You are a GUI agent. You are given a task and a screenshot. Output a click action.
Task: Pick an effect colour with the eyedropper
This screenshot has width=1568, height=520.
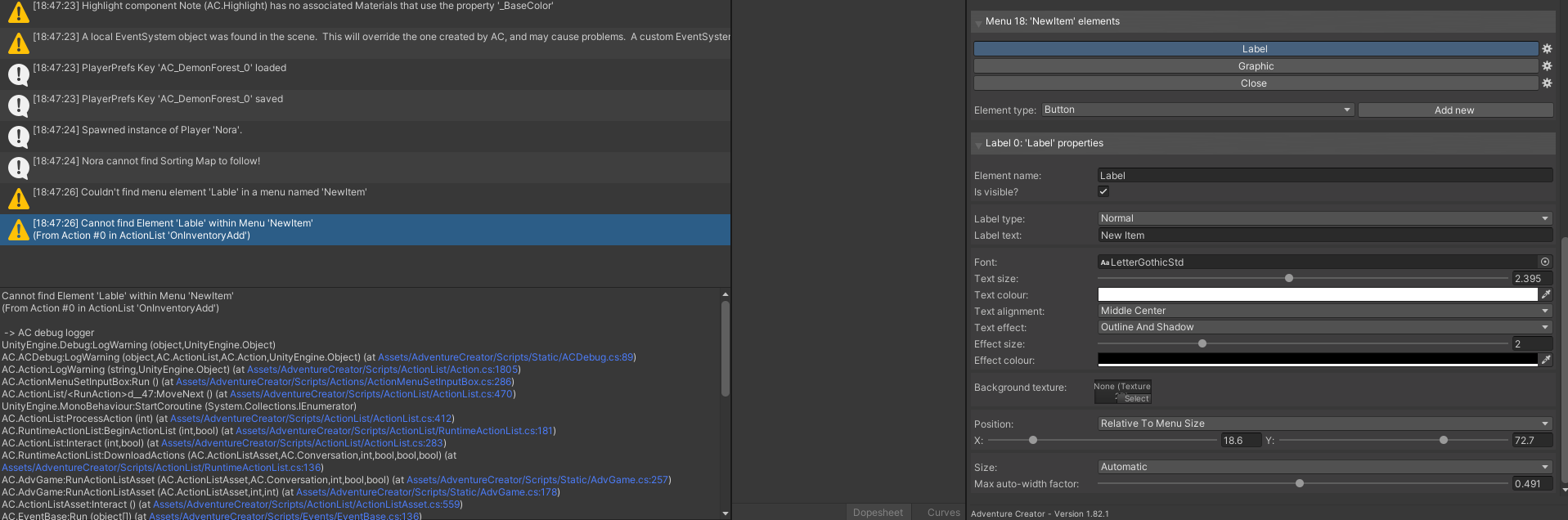1546,360
